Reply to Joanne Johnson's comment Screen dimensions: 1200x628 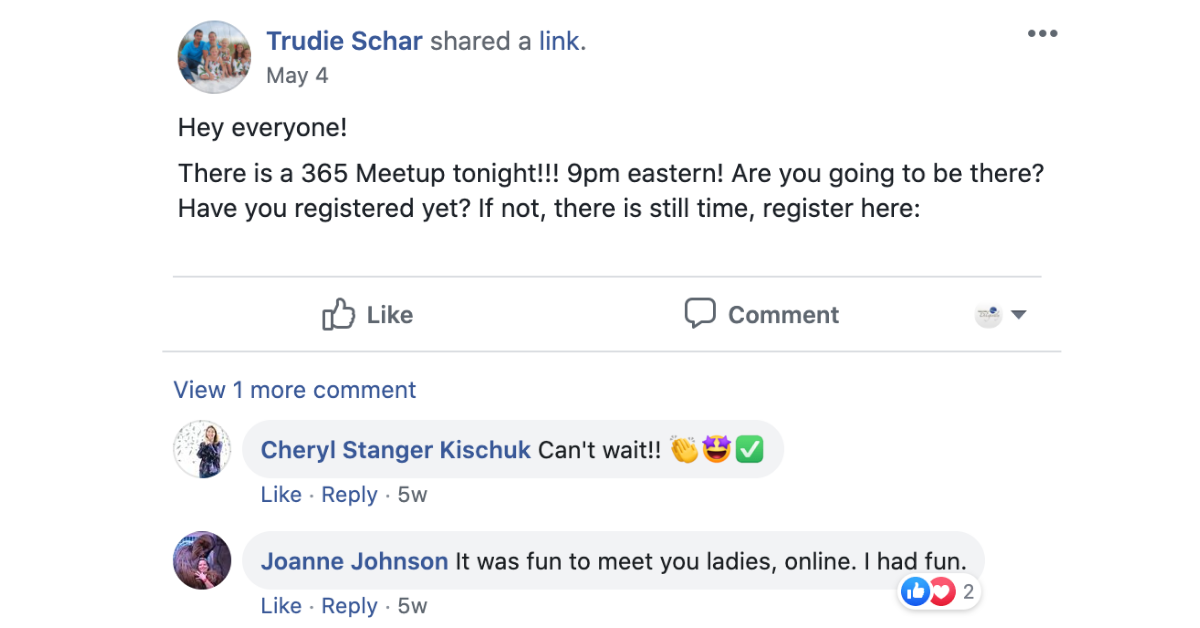coord(349,606)
